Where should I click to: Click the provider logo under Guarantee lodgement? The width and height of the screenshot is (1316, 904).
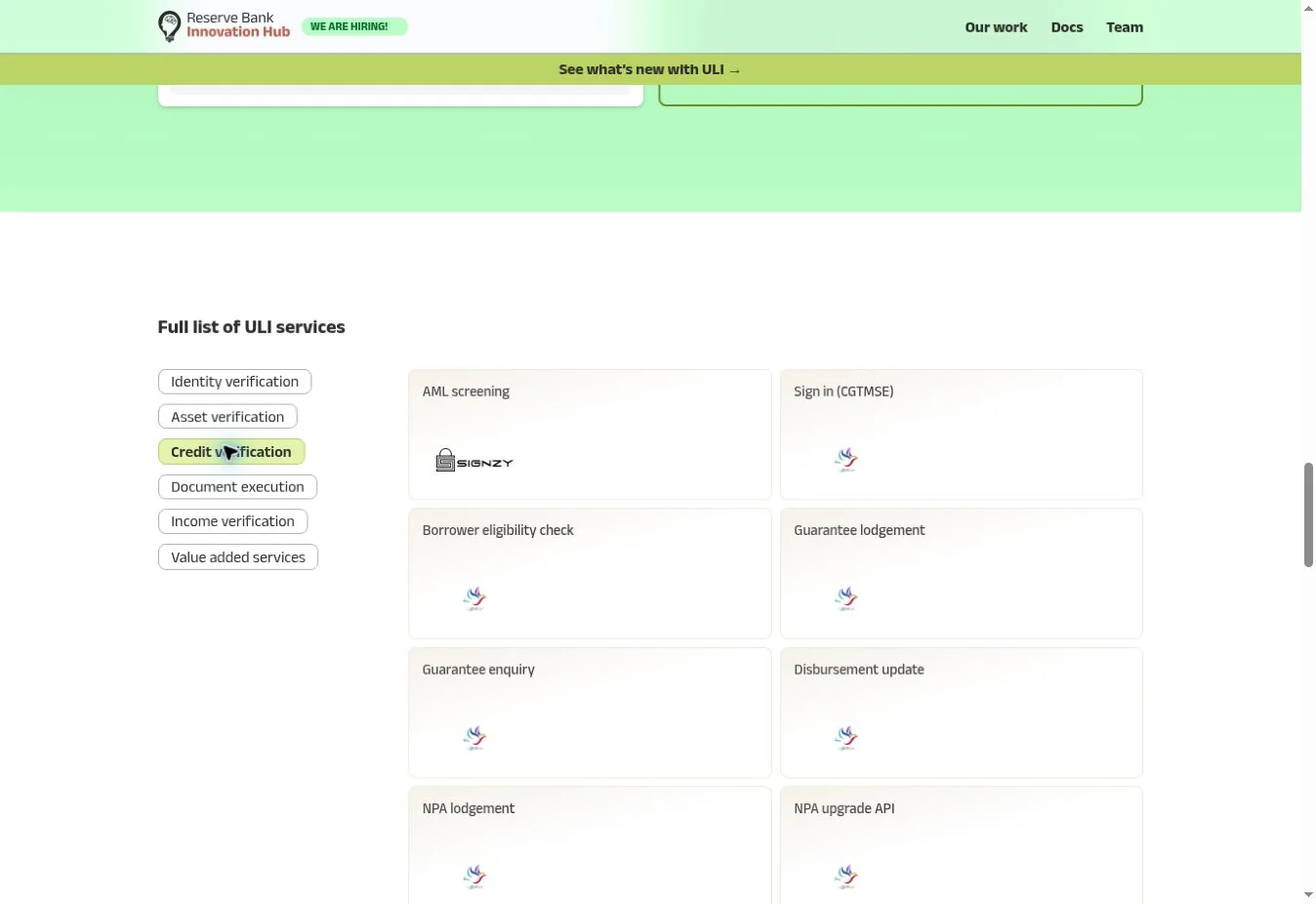[846, 598]
